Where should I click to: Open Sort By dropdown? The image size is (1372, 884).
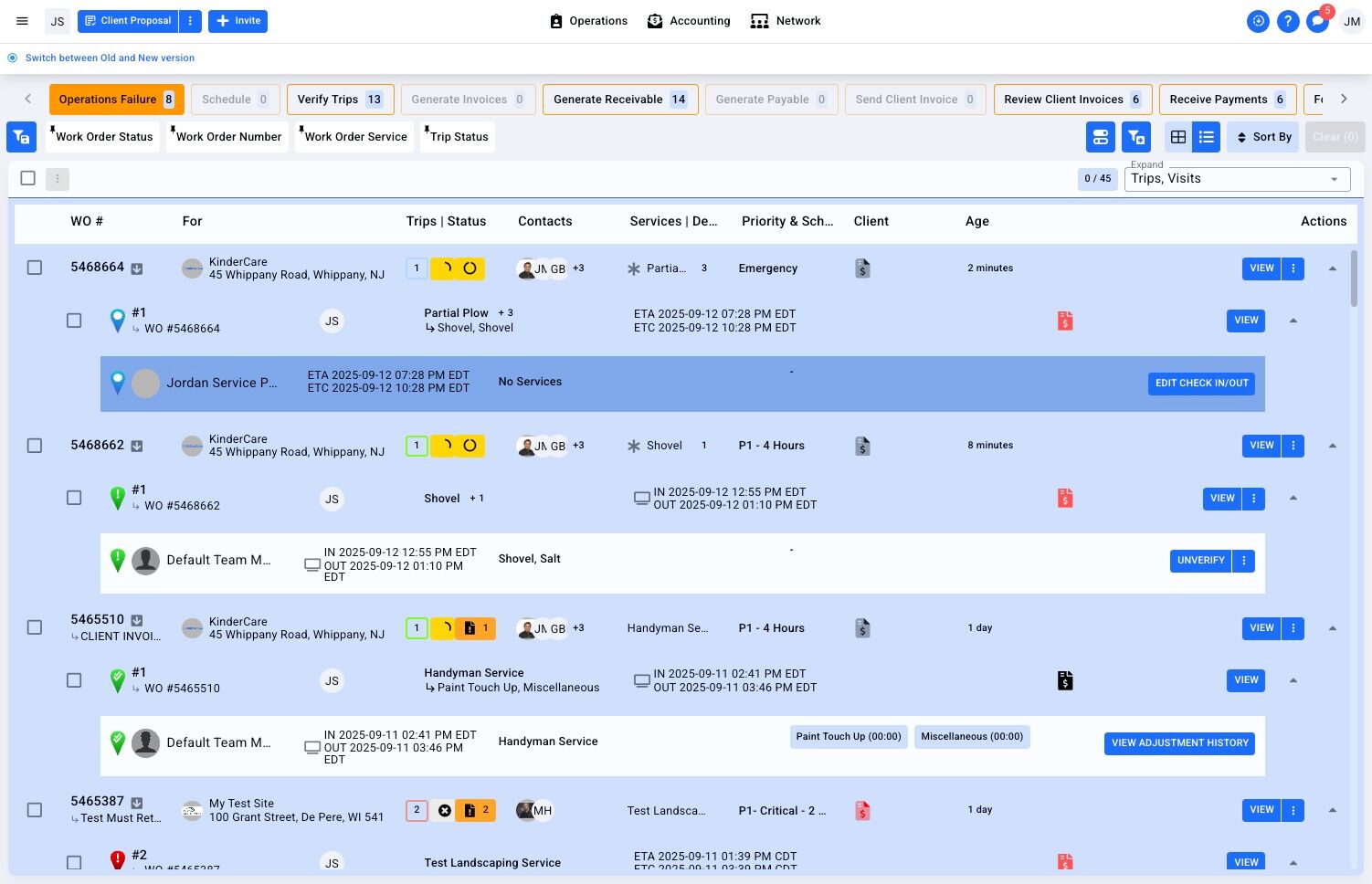tap(1264, 137)
